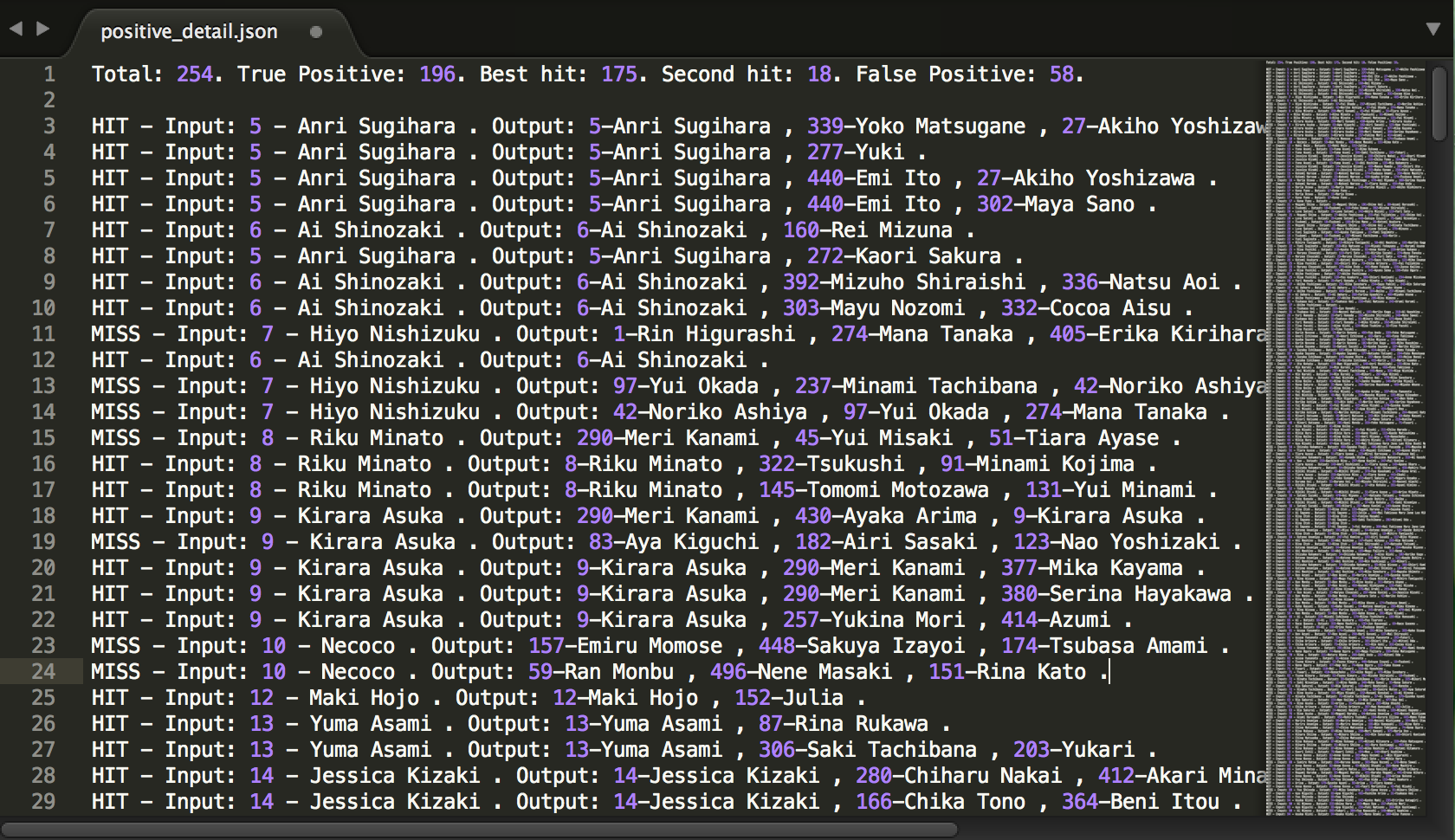Screen dimensions: 1455x840
Task: Click 339-Yoko Matsugane on line 3
Action: pos(915,126)
